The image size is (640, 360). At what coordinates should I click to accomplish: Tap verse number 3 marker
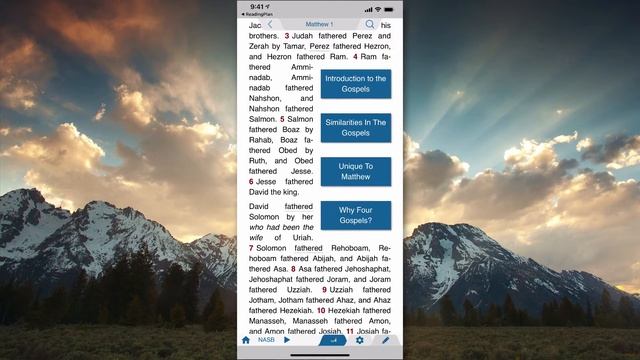[287, 36]
